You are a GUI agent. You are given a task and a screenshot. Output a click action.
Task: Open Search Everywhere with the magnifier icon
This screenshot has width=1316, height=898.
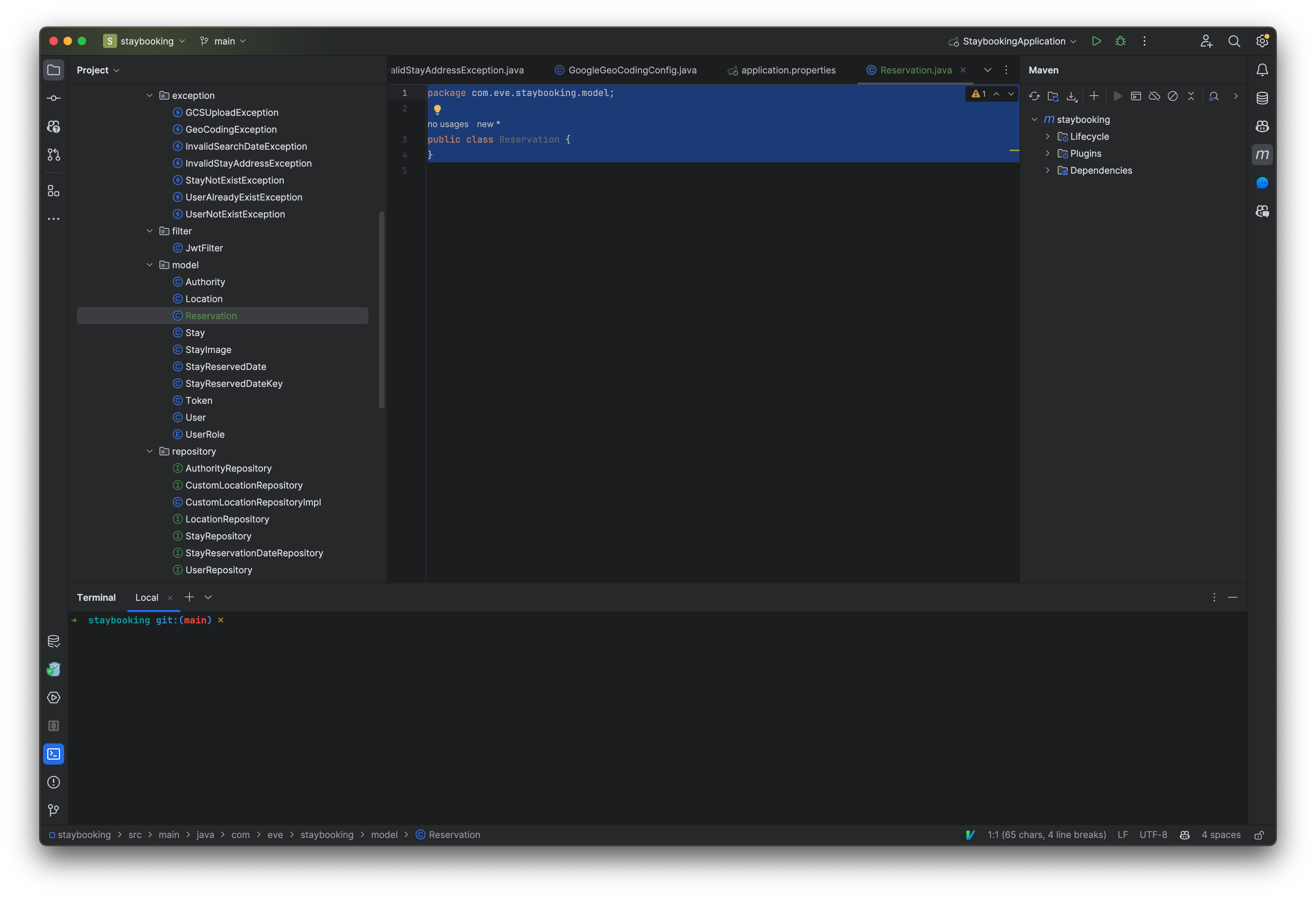pyautogui.click(x=1234, y=41)
